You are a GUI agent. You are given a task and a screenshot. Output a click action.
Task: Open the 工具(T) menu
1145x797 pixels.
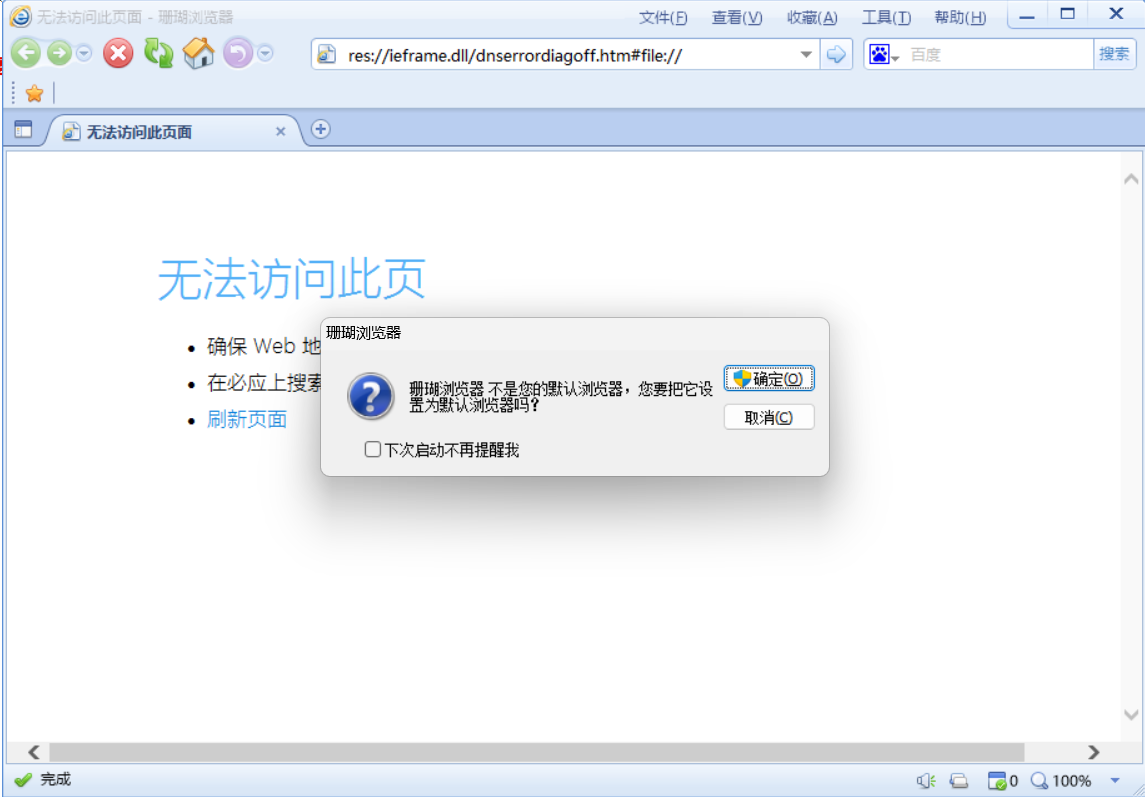tap(886, 18)
